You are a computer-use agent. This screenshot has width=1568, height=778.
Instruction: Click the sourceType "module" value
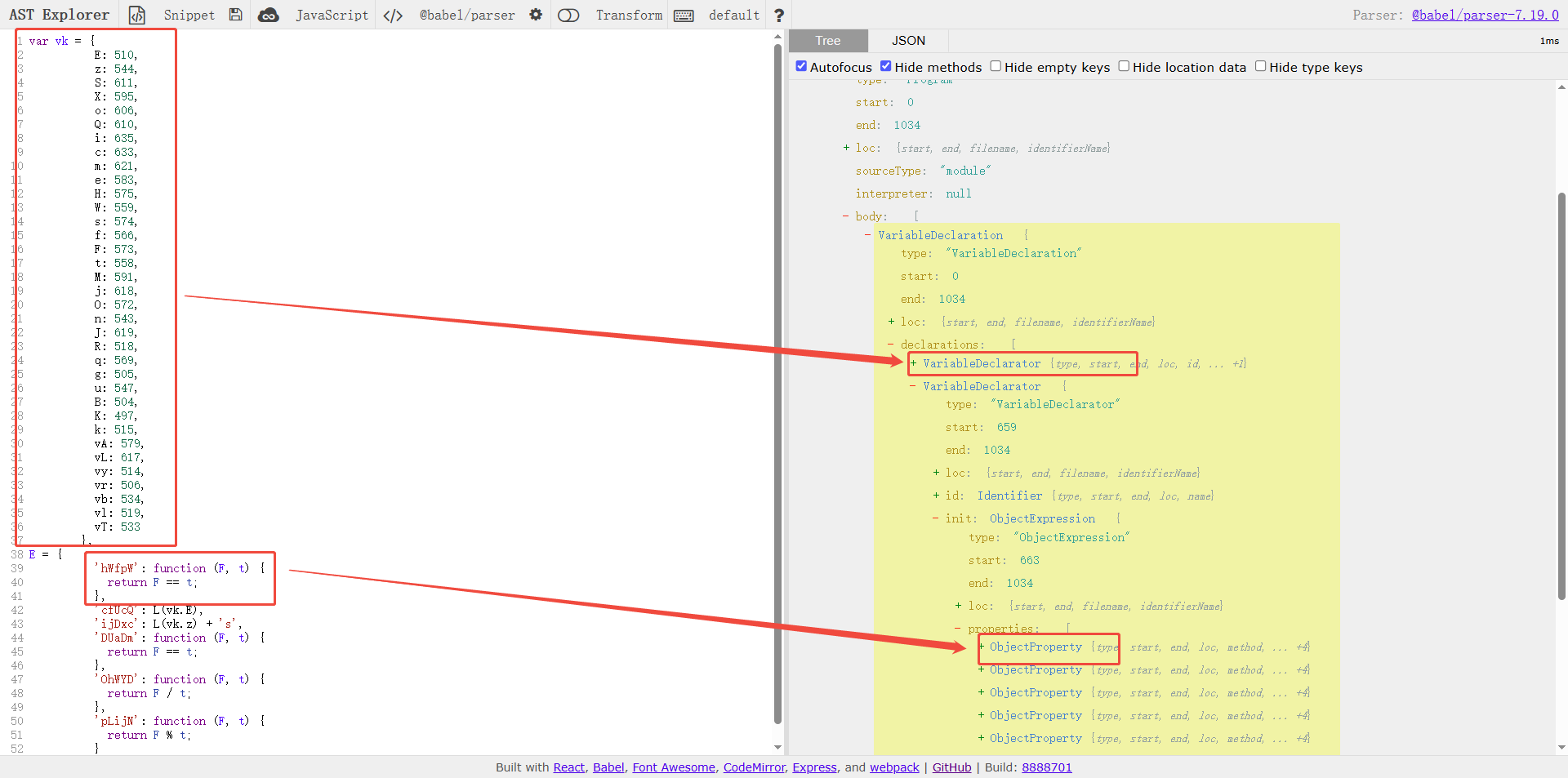coord(965,171)
